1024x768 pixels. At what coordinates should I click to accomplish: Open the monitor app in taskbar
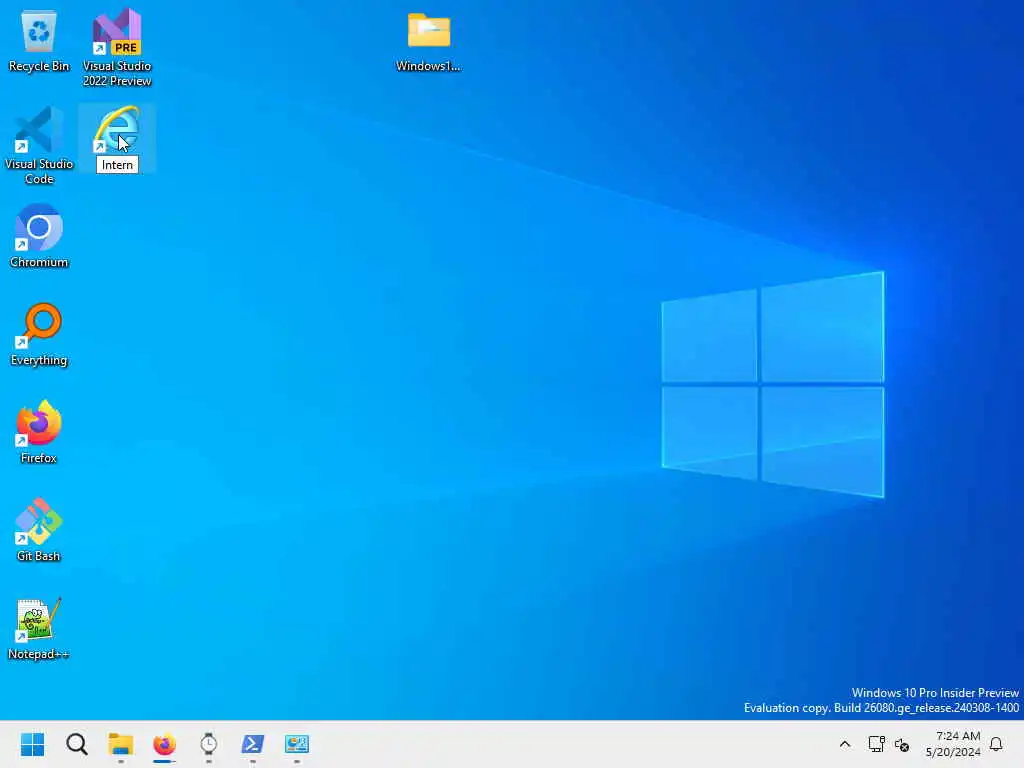click(x=296, y=744)
